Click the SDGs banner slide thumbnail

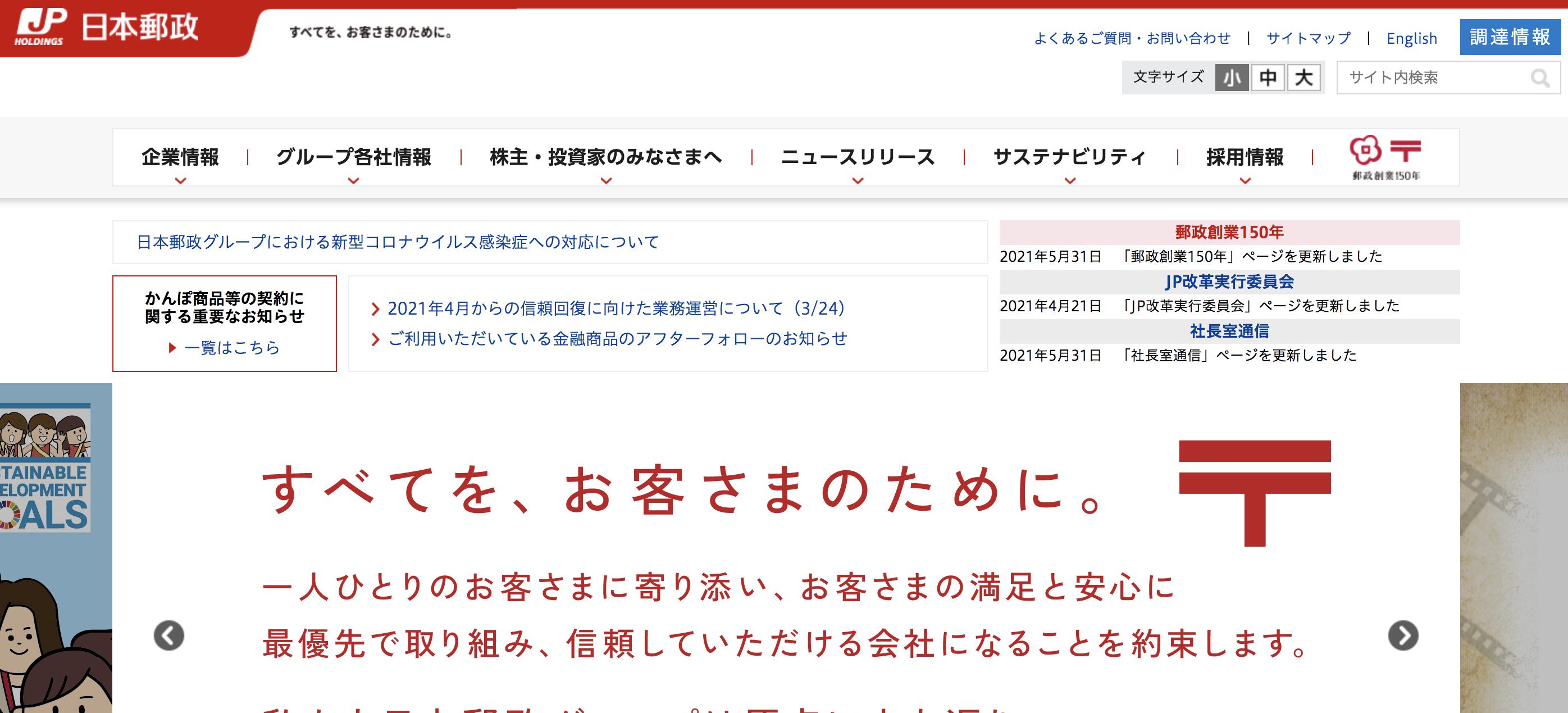[x=56, y=548]
